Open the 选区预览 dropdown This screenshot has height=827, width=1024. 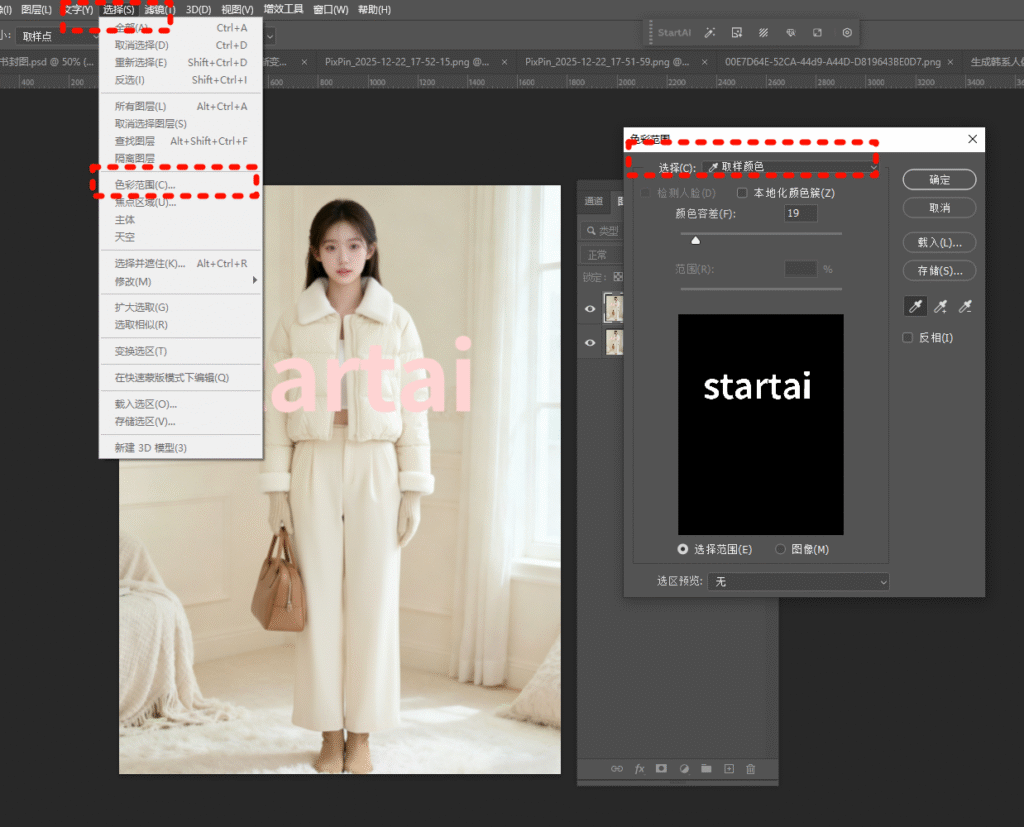(799, 581)
